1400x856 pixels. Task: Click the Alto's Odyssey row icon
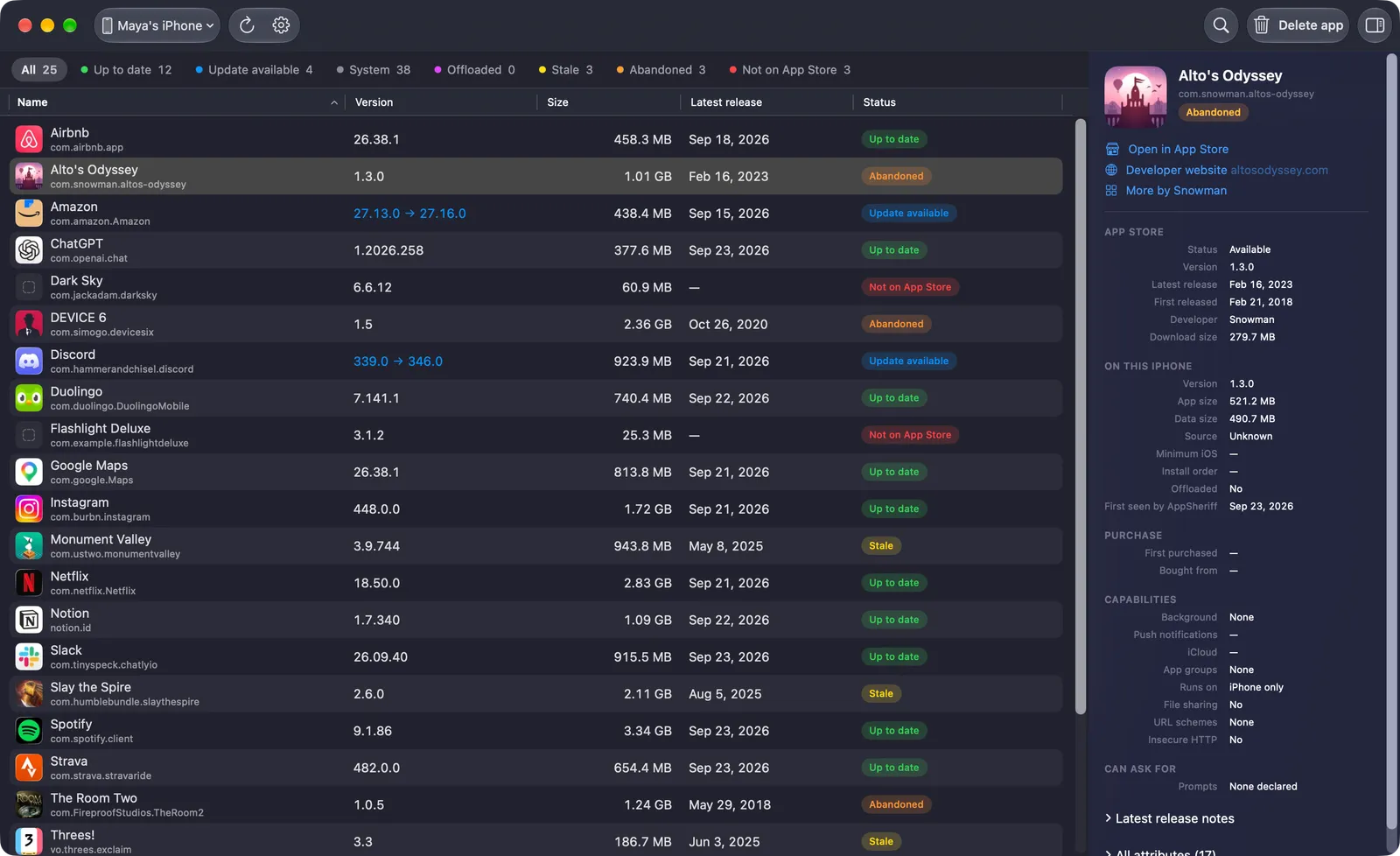pos(29,176)
